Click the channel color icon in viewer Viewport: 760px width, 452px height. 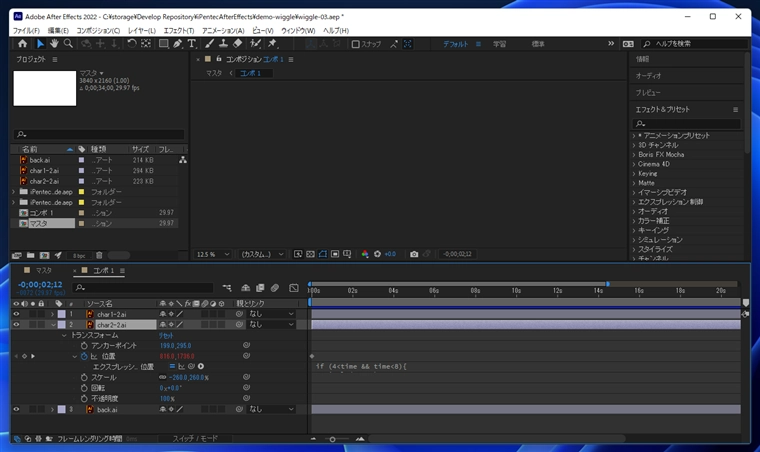[x=364, y=254]
